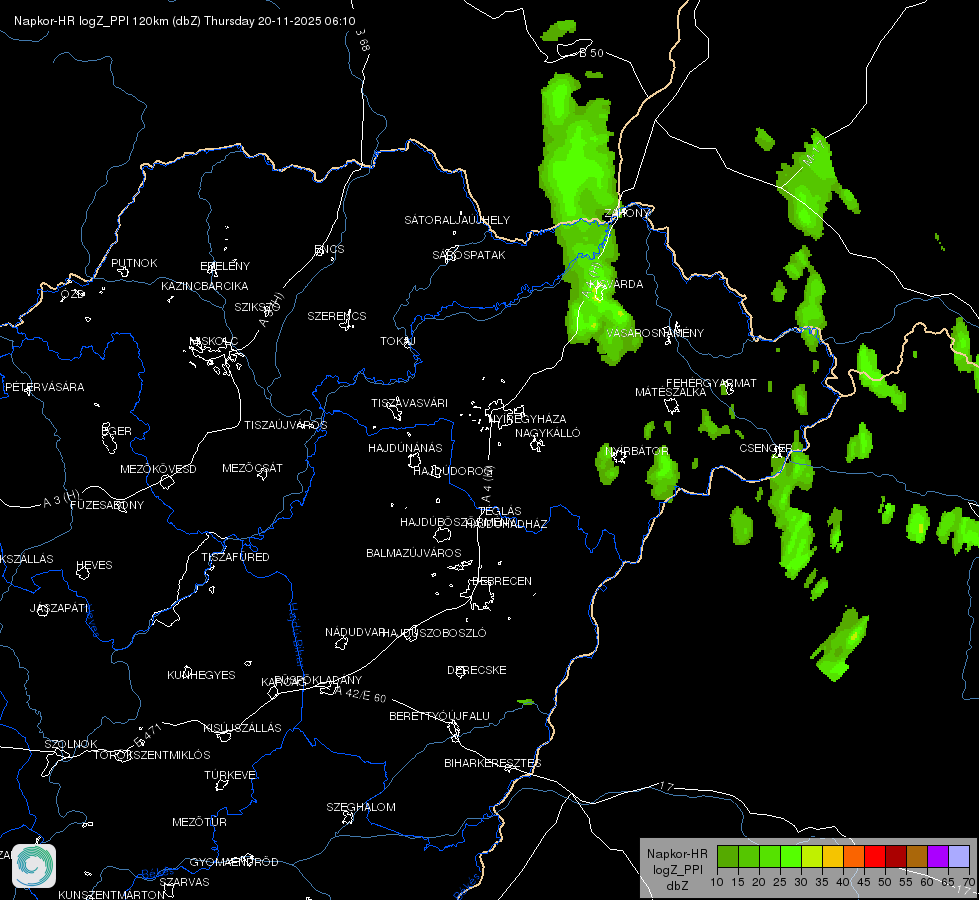
Task: Pick the bright red 45 dBZ legend swatch
Action: (875, 857)
